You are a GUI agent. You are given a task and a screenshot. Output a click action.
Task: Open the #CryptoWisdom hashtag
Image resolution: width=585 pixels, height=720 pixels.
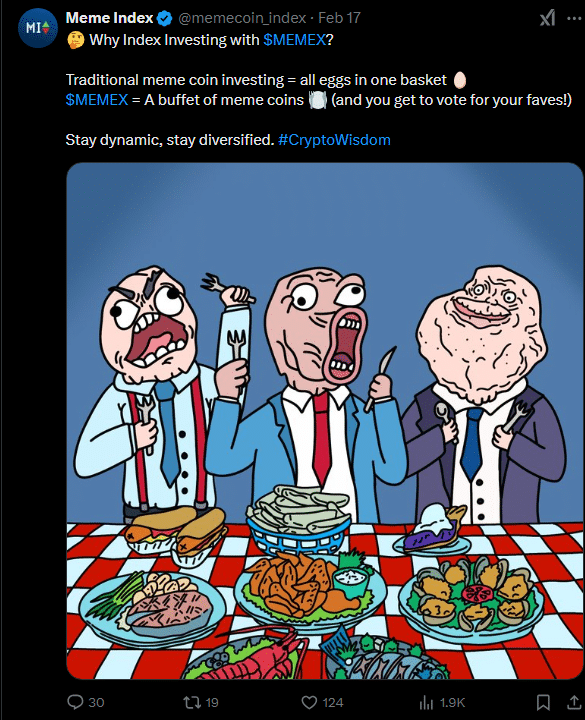pyautogui.click(x=334, y=140)
